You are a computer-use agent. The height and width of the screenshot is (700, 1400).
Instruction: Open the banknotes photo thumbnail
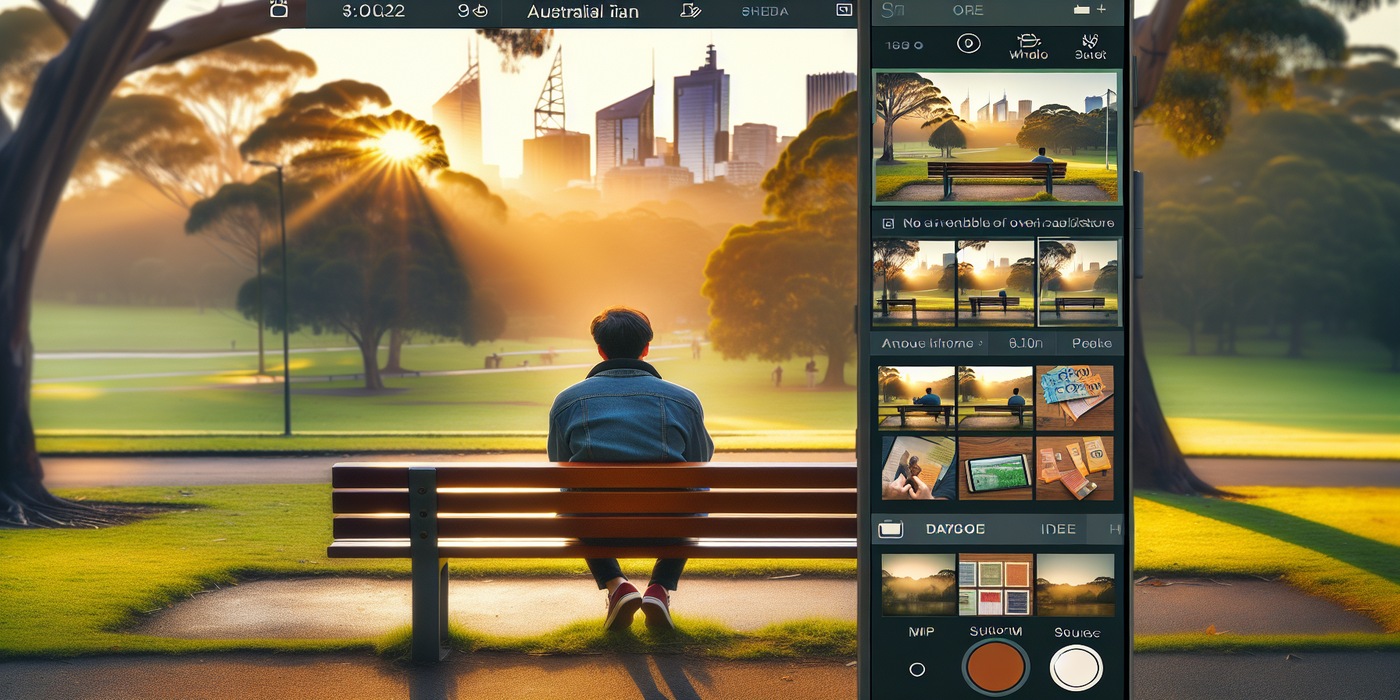point(1075,397)
